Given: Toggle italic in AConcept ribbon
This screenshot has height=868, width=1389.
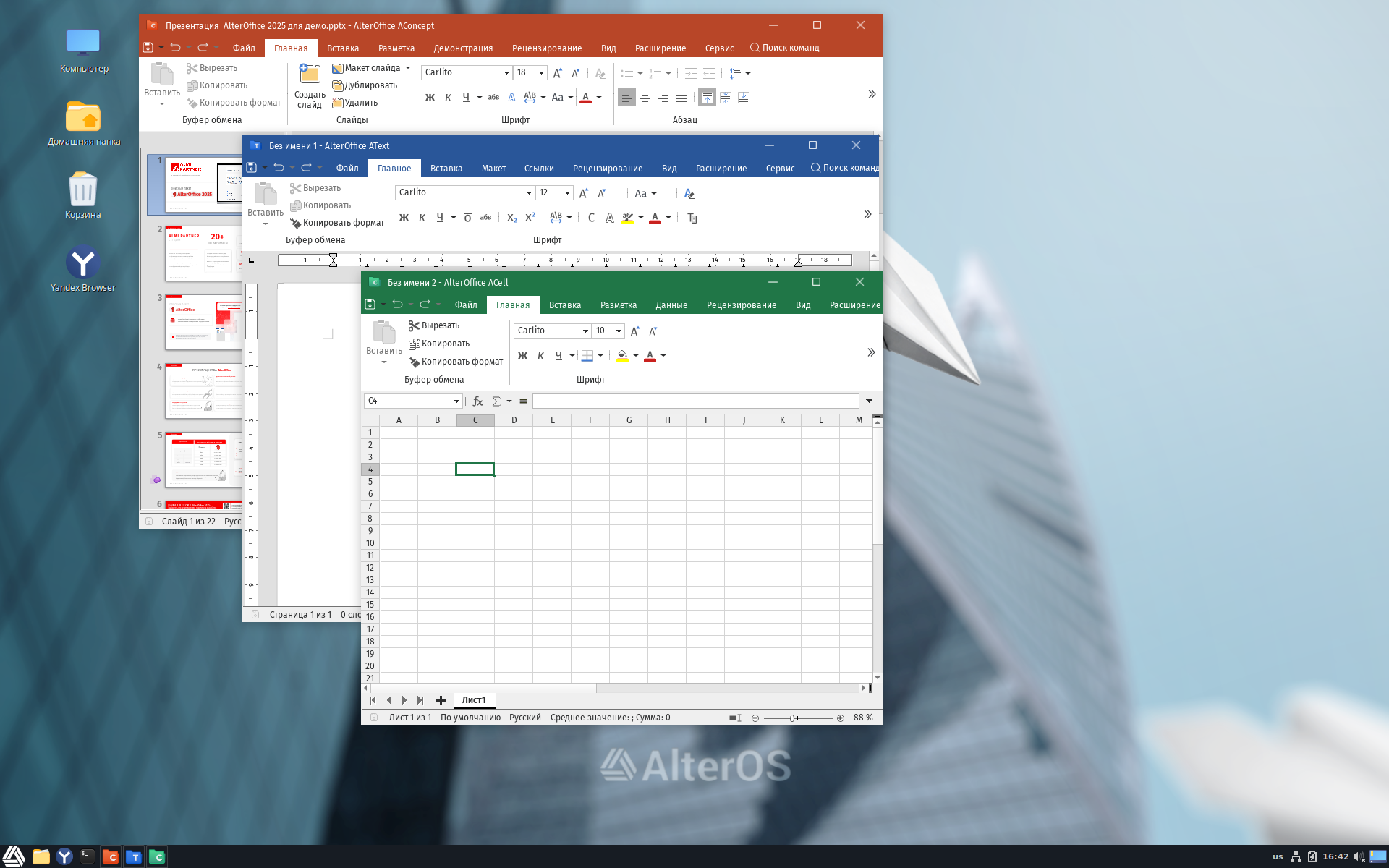Looking at the screenshot, I should coord(448,97).
